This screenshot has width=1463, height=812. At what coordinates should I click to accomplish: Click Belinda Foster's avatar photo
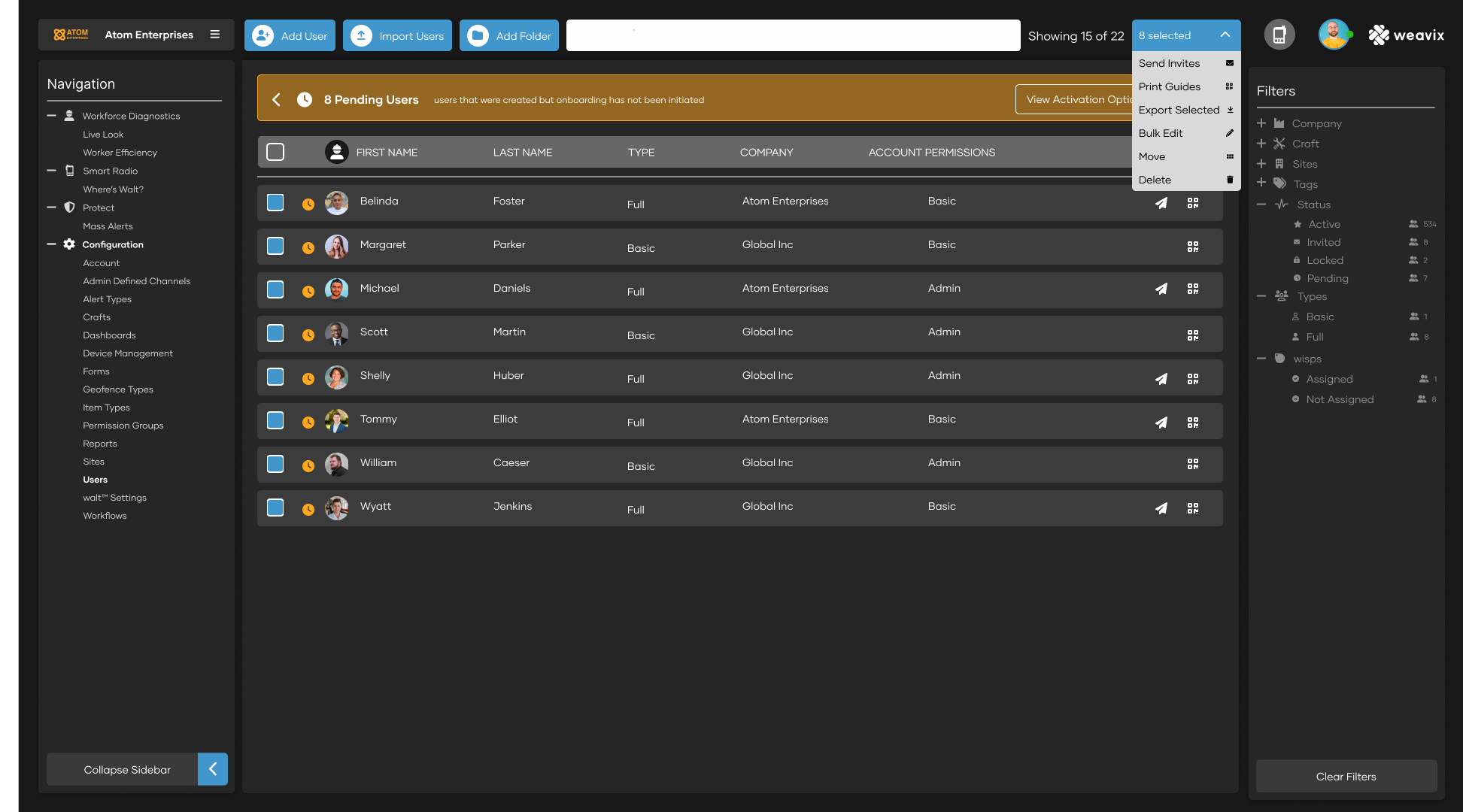pos(336,203)
